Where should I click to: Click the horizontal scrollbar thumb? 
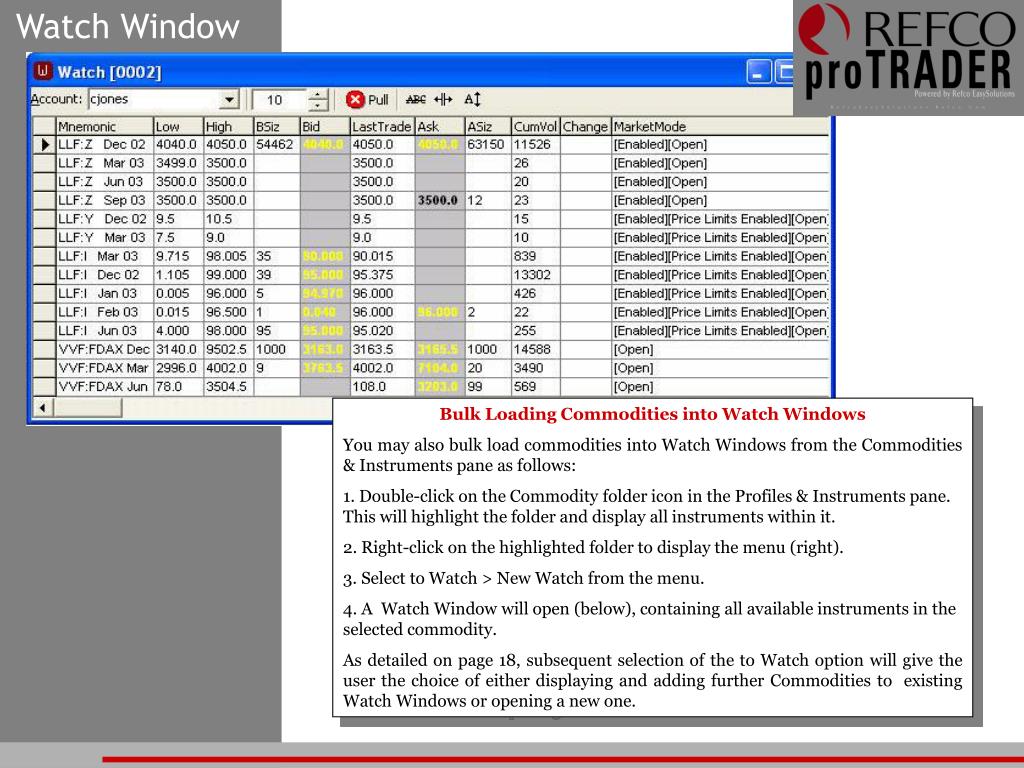88,408
